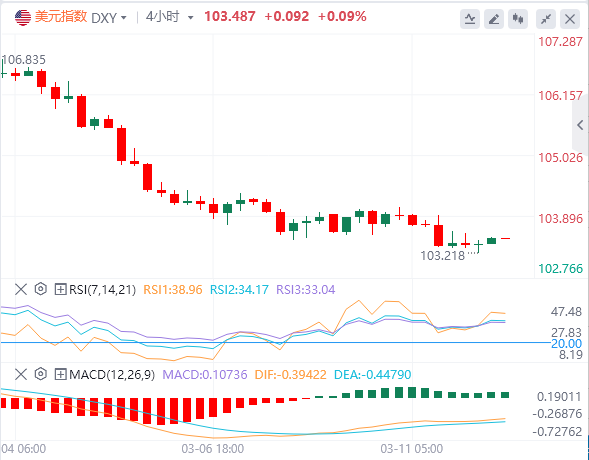This screenshot has width=589, height=460.
Task: Click the DIF:-0.39422 value
Action: (290, 375)
